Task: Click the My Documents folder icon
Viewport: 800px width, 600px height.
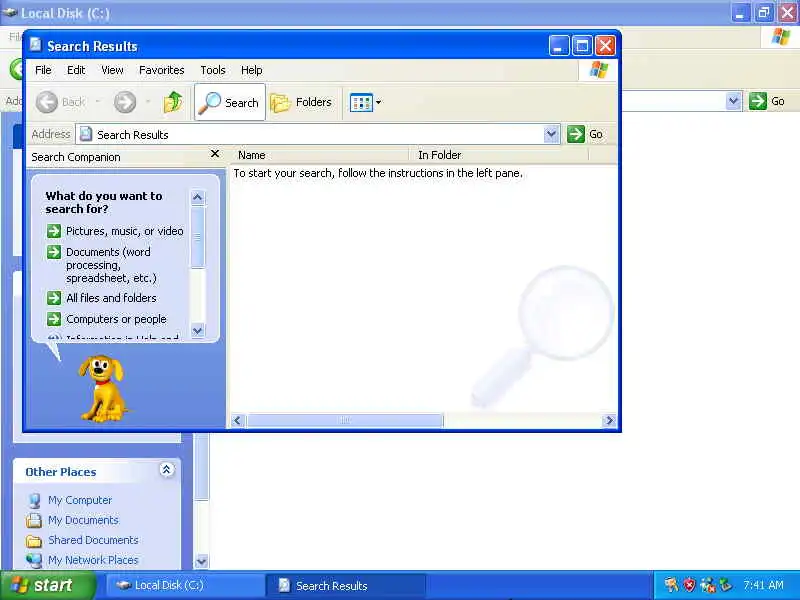Action: (34, 520)
